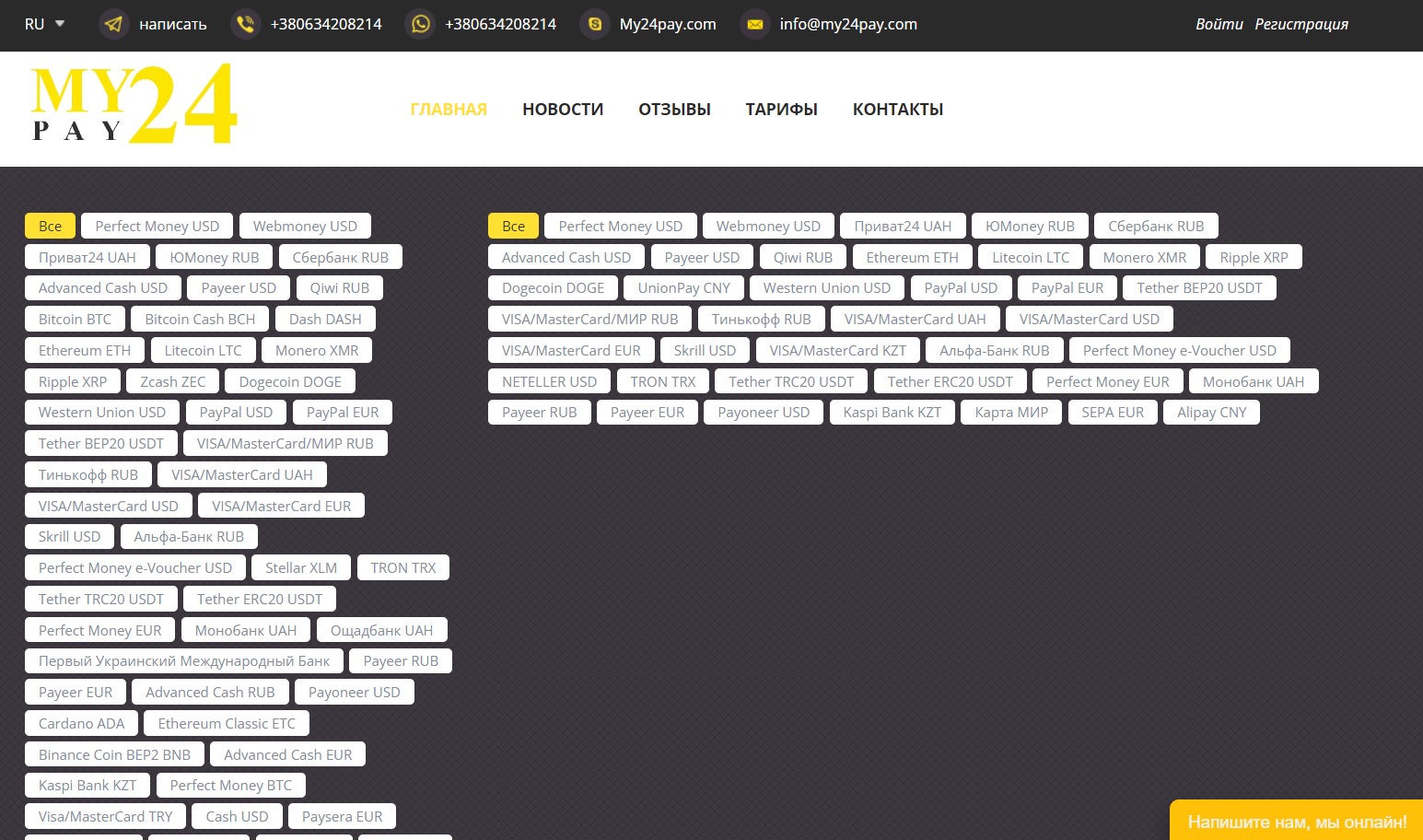Pick 'Карта МИР' in right list

tap(1011, 413)
